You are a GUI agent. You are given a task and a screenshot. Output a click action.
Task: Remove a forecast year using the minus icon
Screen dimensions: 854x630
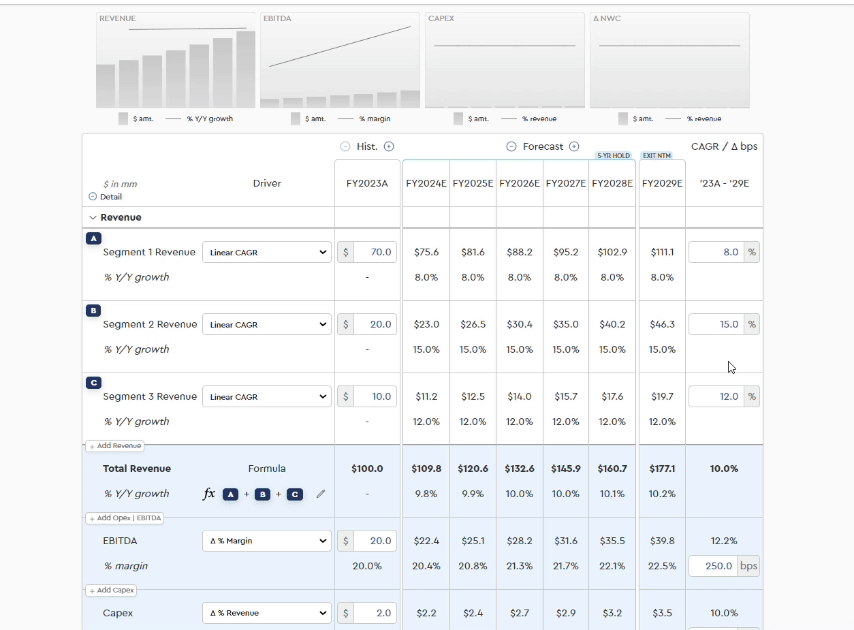point(511,147)
